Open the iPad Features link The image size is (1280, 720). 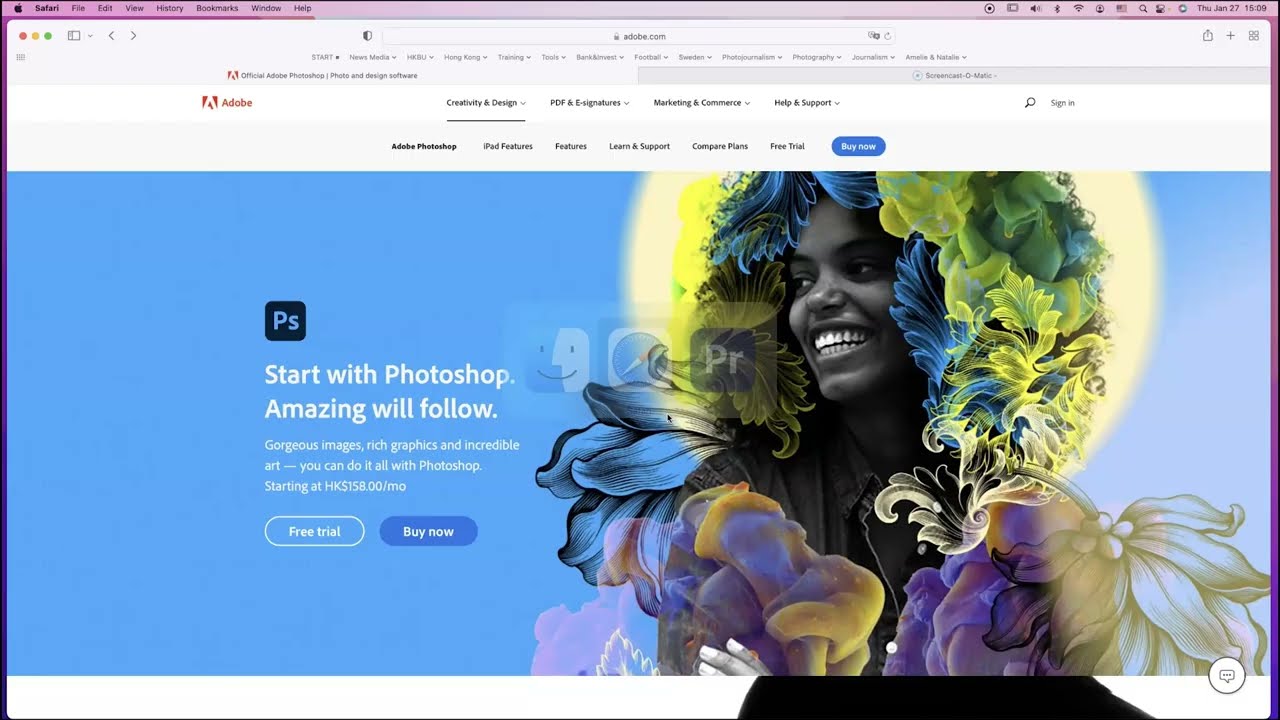[508, 146]
